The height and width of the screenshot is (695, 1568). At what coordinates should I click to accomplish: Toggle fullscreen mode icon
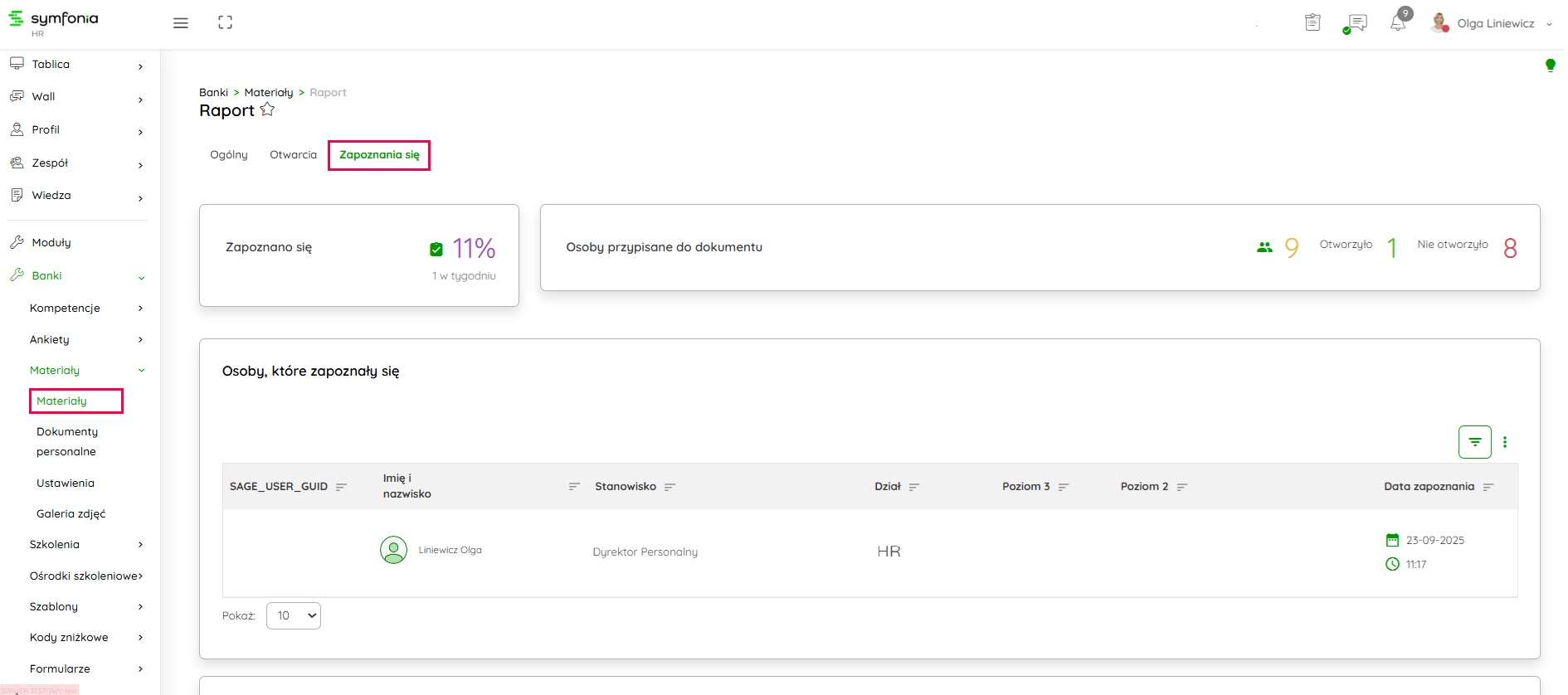pyautogui.click(x=225, y=23)
